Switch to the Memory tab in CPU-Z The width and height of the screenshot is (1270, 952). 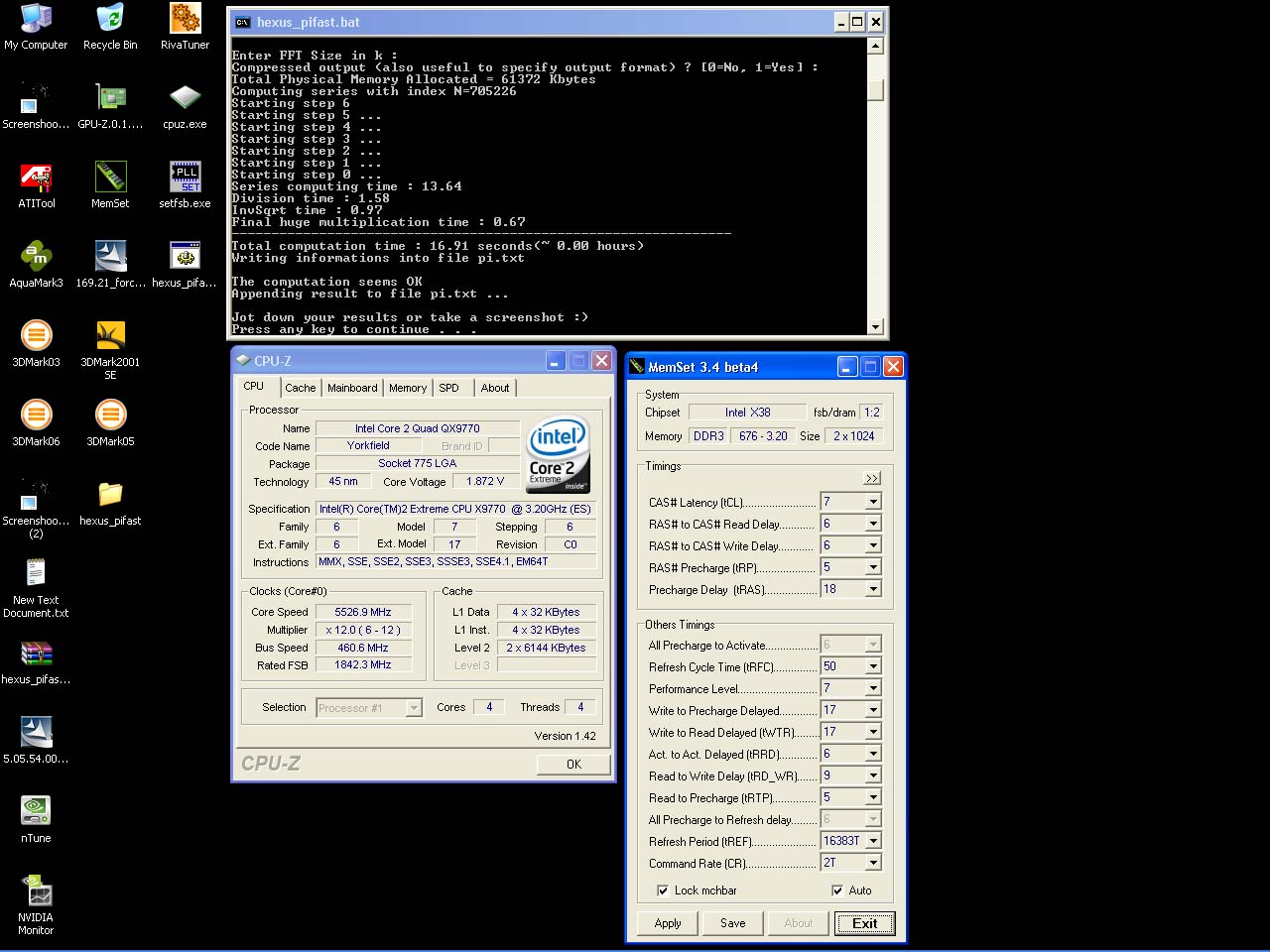(x=408, y=388)
